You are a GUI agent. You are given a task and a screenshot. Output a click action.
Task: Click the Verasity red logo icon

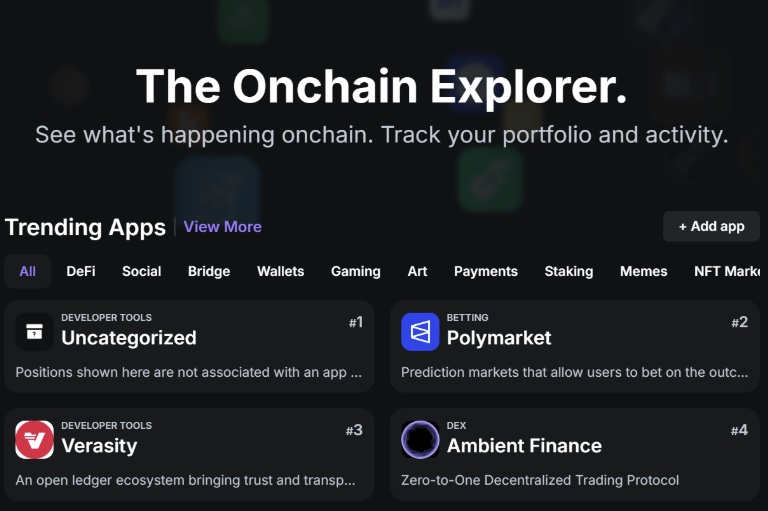point(34,439)
